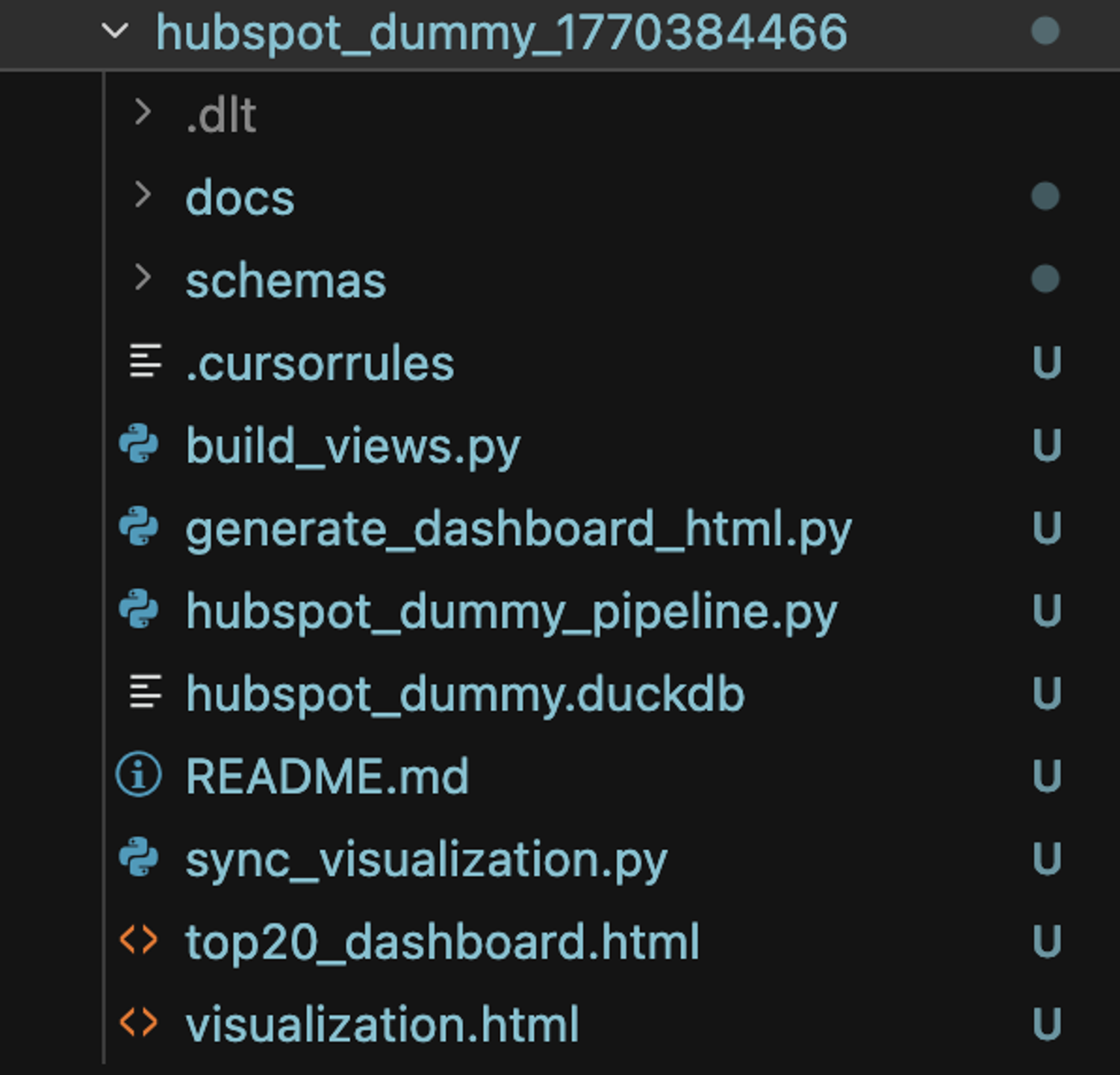1120x1075 pixels.
Task: Click the Python icon beside generate_dashboard_html.py
Action: click(139, 527)
